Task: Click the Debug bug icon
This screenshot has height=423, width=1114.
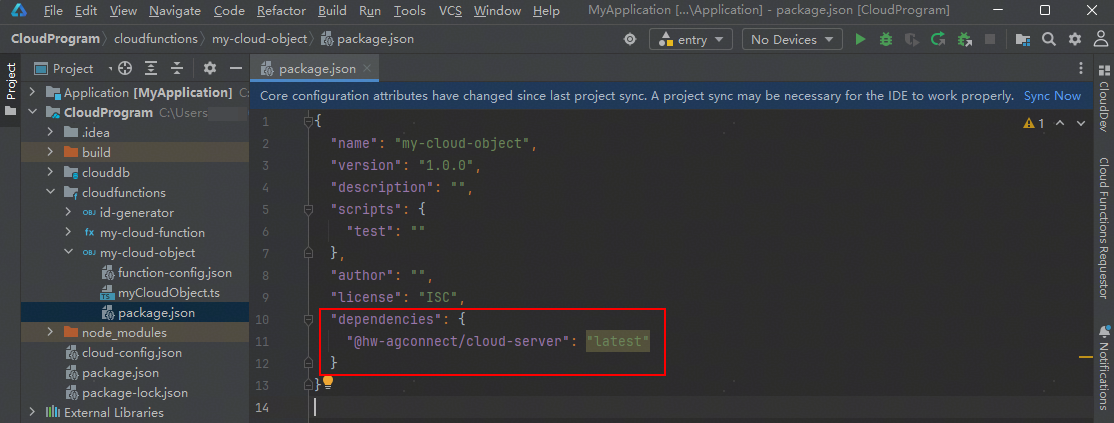Action: coord(886,40)
